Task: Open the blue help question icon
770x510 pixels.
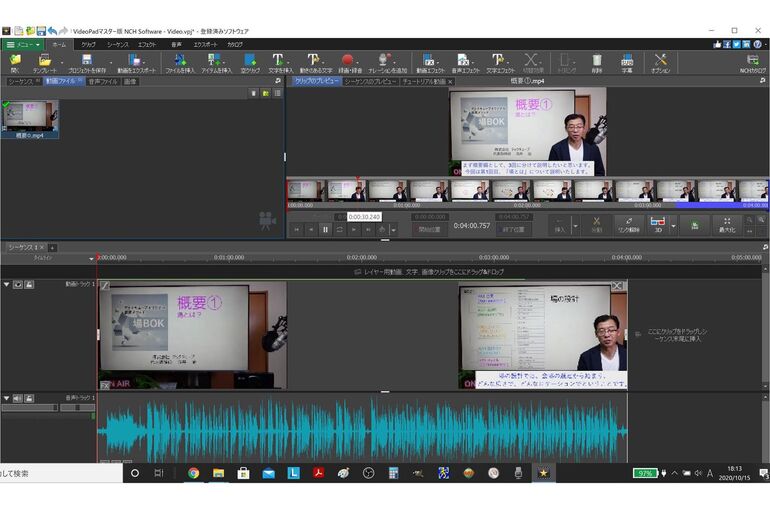Action: tap(757, 44)
